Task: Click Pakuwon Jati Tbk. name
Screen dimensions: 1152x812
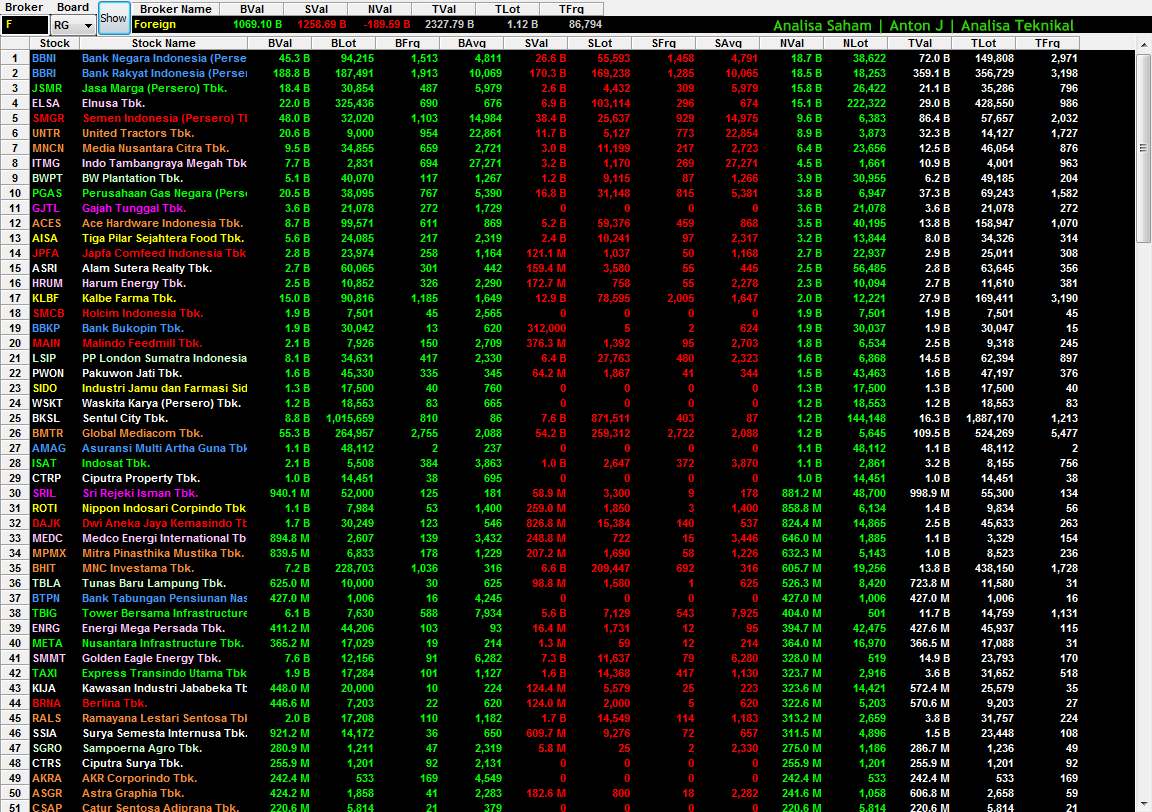Action: pyautogui.click(x=132, y=373)
